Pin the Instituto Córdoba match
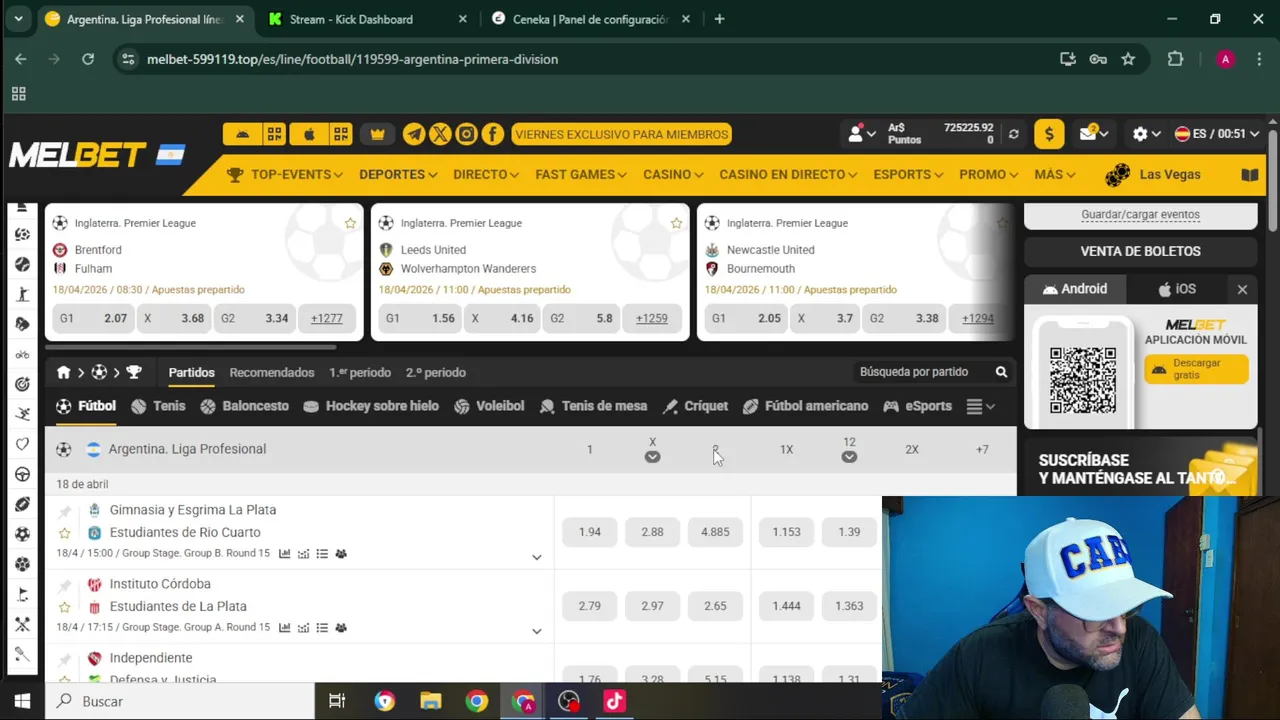The height and width of the screenshot is (720, 1280). click(x=65, y=585)
